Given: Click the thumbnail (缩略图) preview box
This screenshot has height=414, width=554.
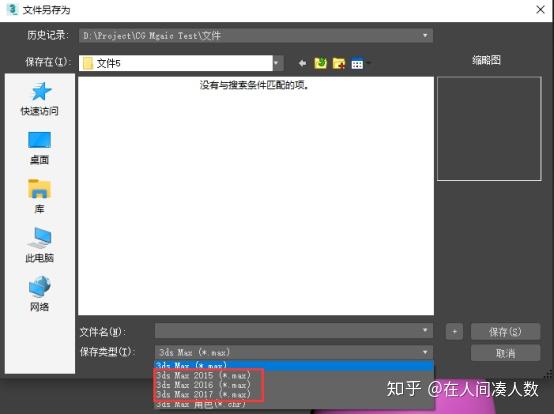Looking at the screenshot, I should (x=489, y=129).
